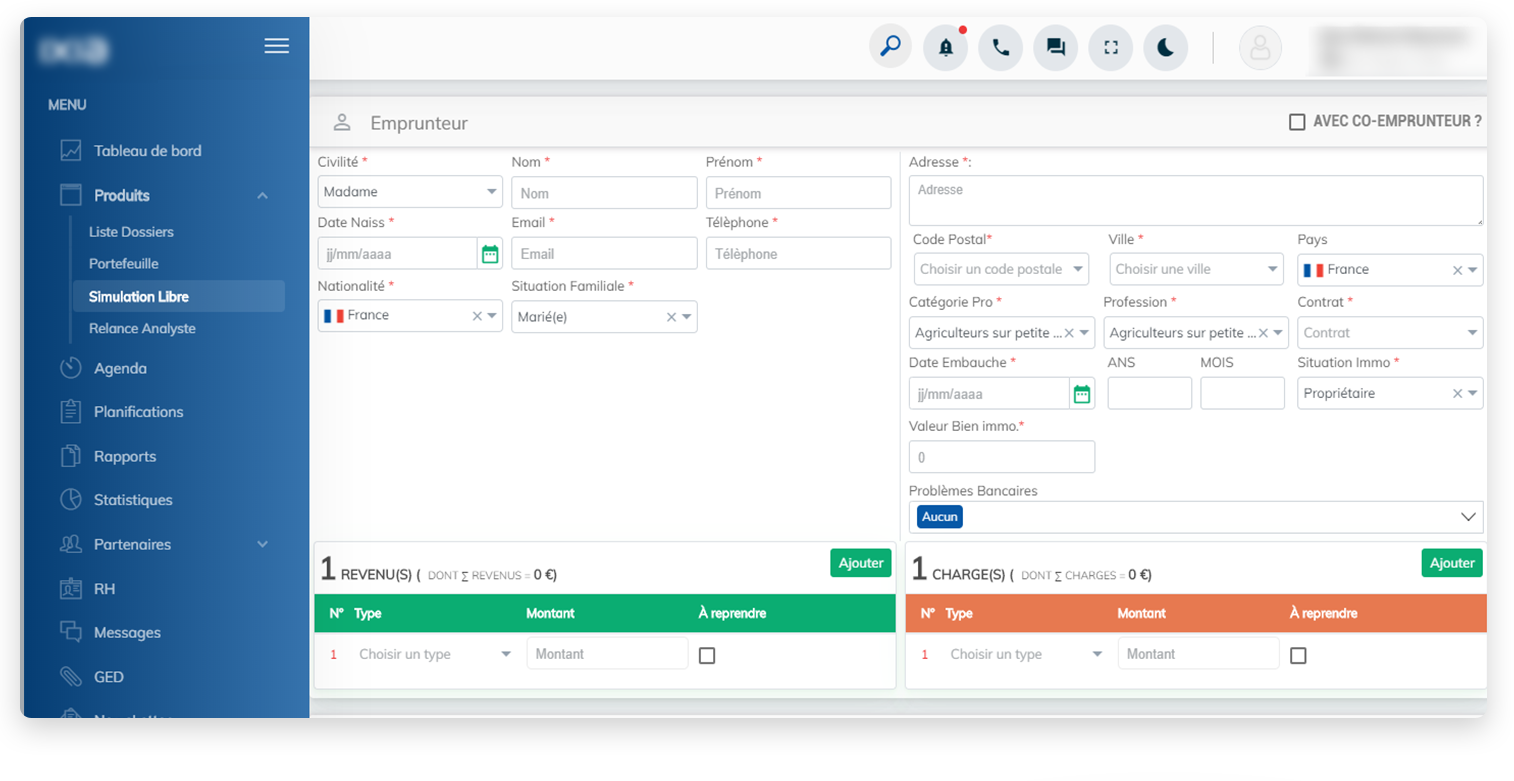Enable the Avec co-emprunteur checkbox
1514x781 pixels.
pos(1297,122)
